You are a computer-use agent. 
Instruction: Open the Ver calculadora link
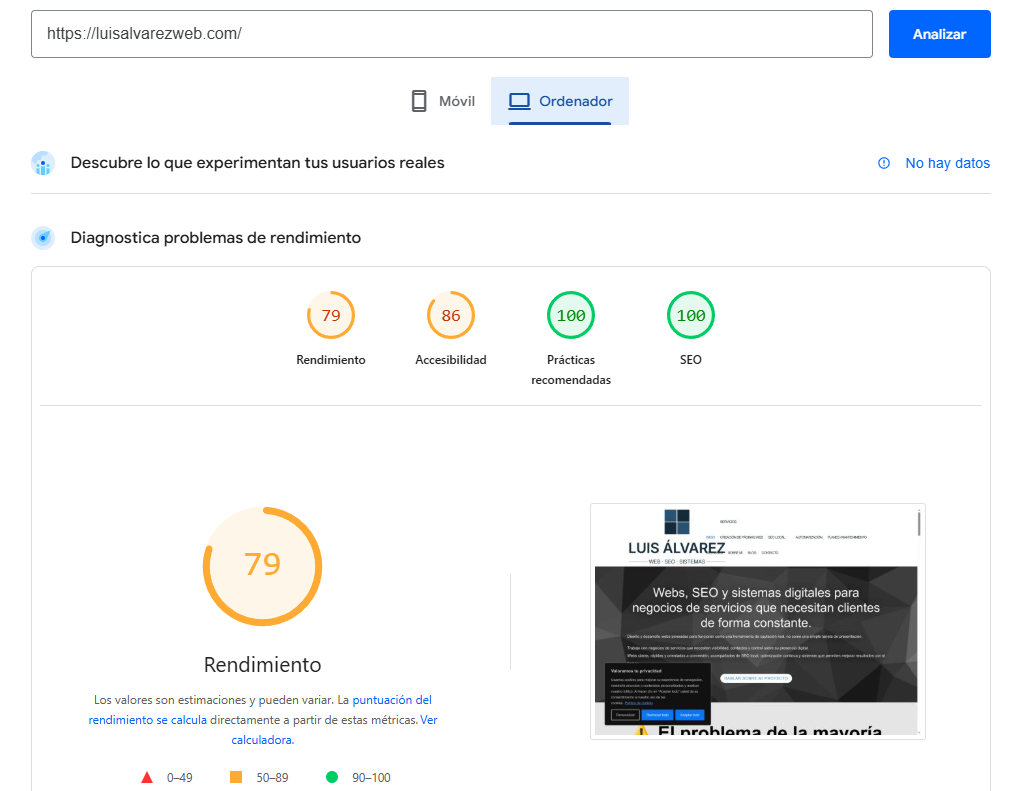click(x=428, y=720)
